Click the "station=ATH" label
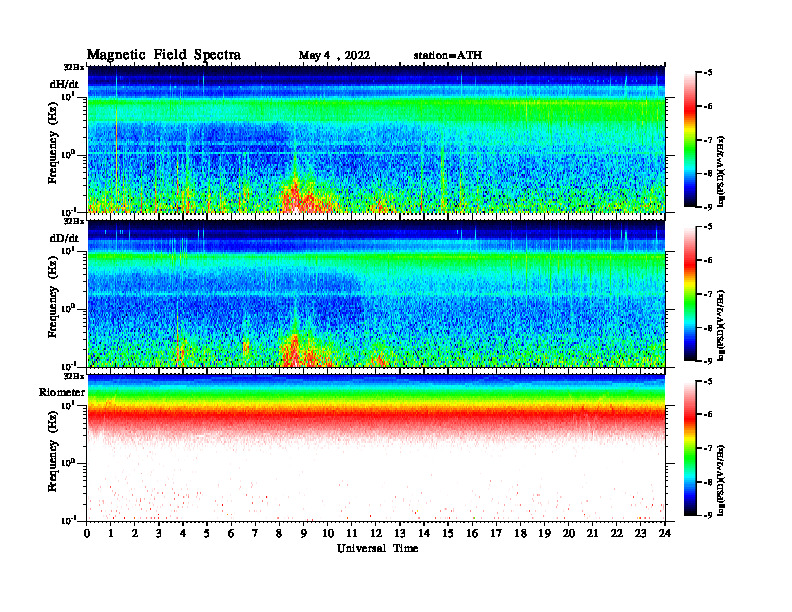The width and height of the screenshot is (792, 612). tap(448, 55)
